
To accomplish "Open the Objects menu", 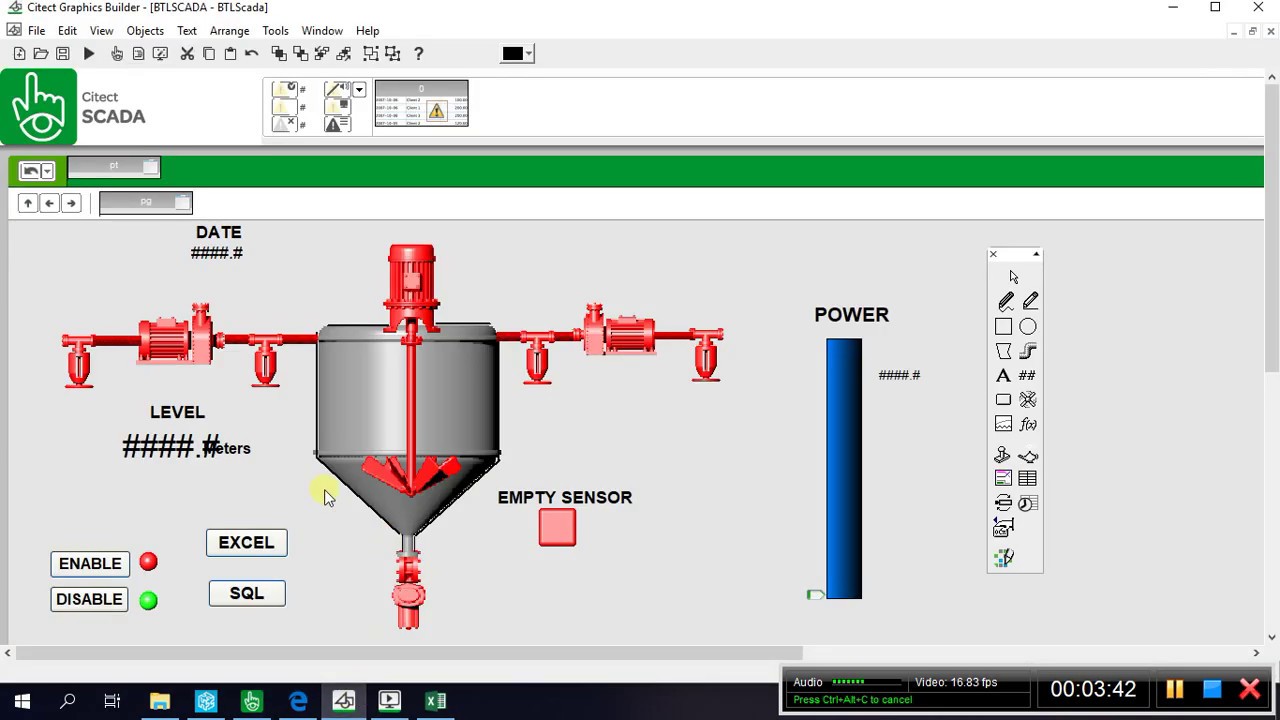I will tap(145, 31).
